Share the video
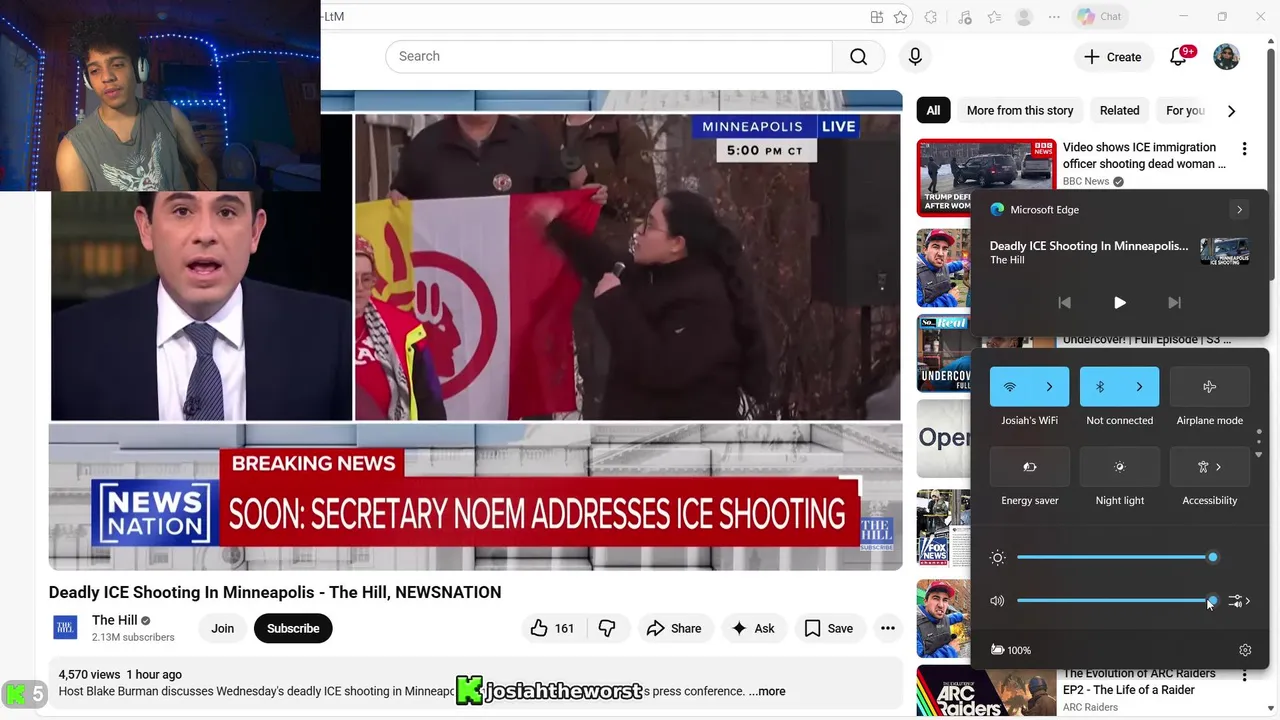1280x720 pixels. (674, 628)
